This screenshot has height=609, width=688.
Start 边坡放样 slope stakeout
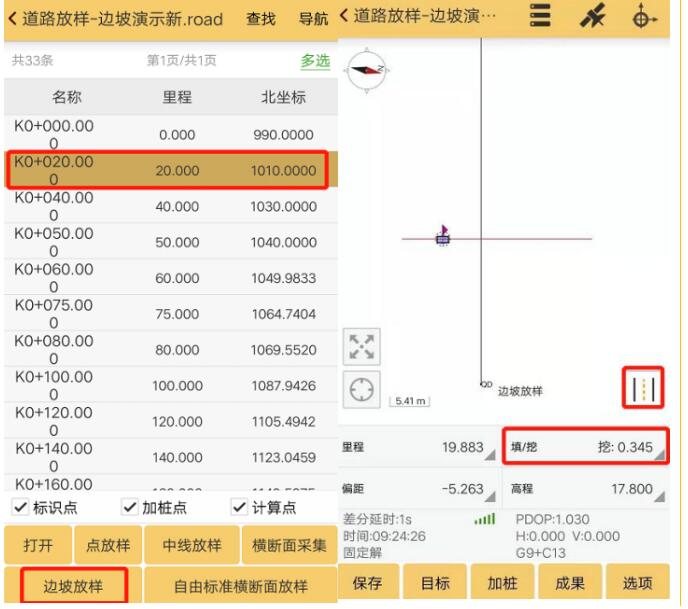[x=73, y=586]
